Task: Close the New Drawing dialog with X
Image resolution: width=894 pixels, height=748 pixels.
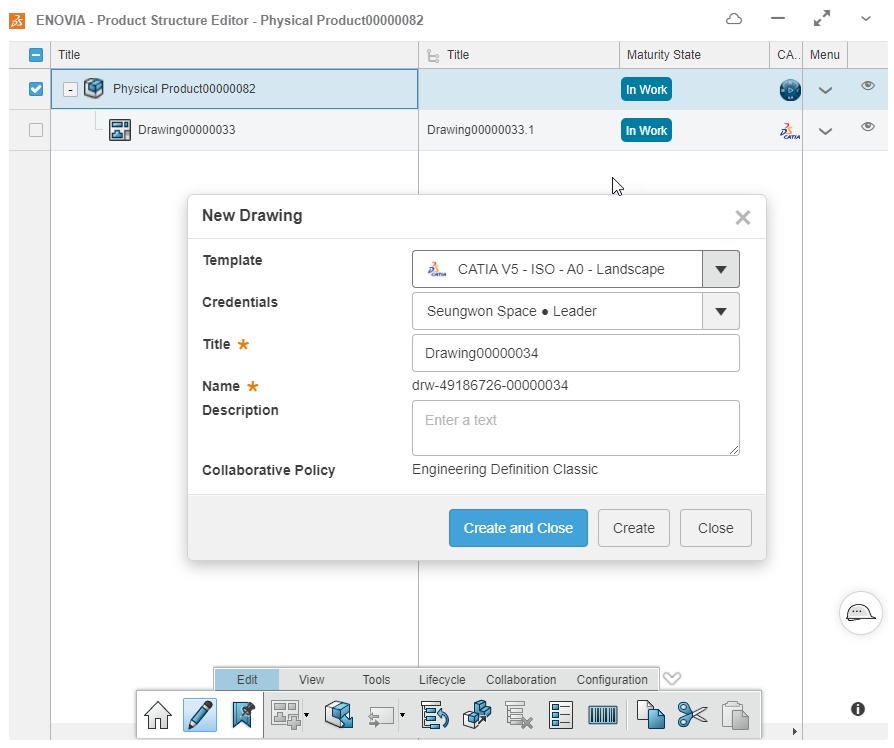Action: point(742,217)
